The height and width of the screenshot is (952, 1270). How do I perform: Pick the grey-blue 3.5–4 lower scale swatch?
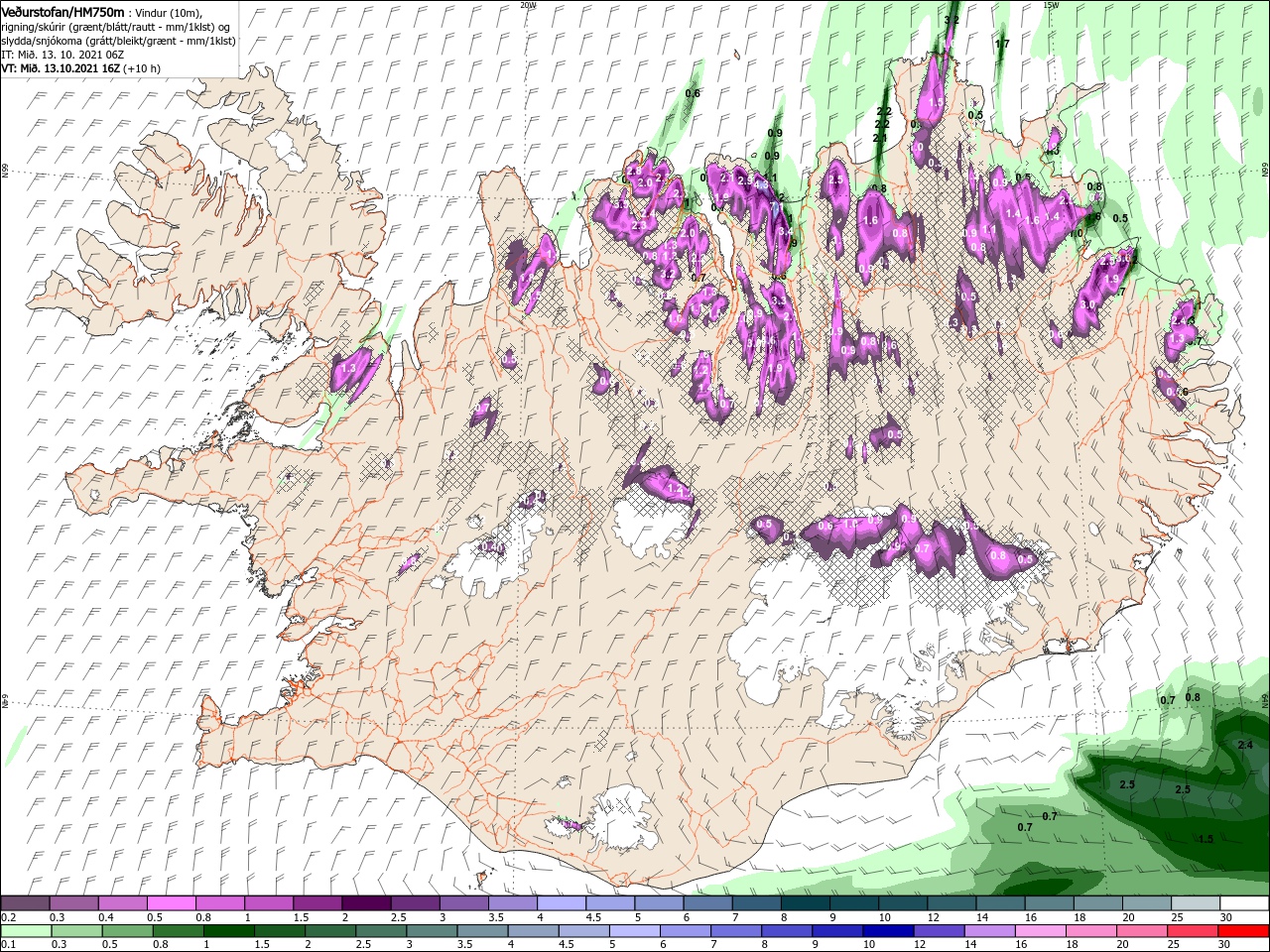click(482, 930)
